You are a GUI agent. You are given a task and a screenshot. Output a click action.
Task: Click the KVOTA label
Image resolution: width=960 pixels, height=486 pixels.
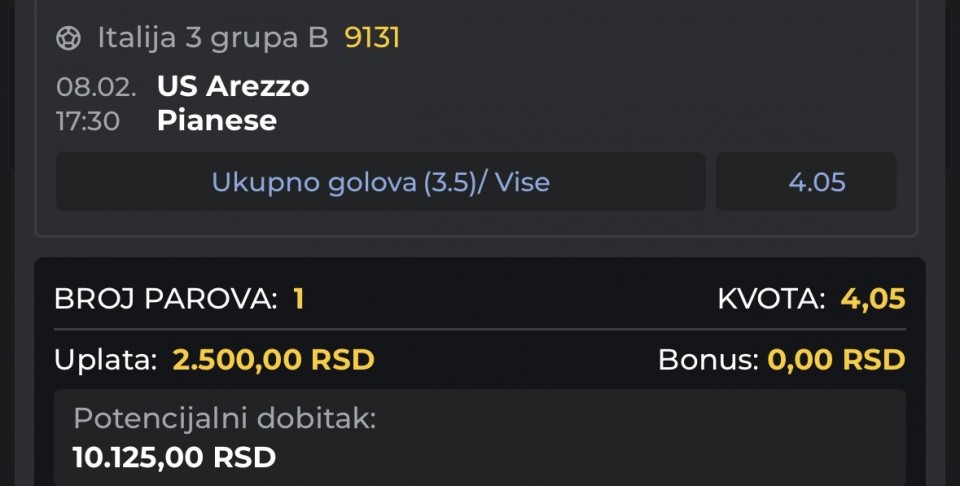(771, 299)
